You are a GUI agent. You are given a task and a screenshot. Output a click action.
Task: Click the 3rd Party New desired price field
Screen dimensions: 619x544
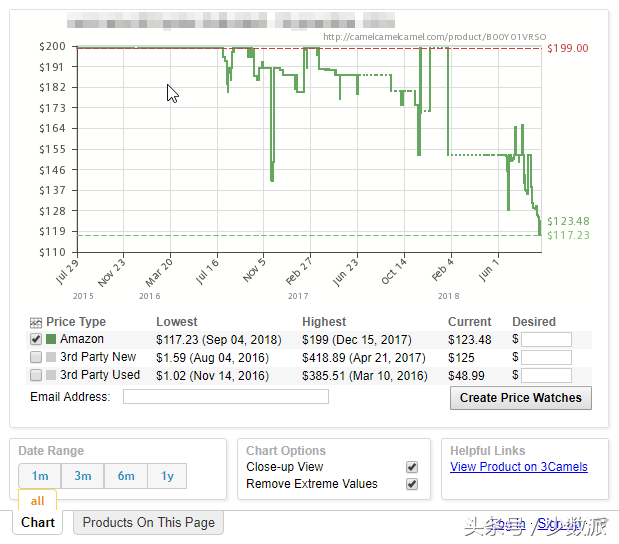coord(546,358)
